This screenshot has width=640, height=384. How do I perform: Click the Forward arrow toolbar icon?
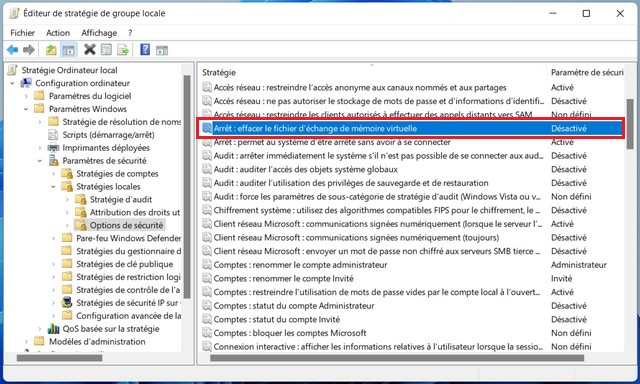click(x=29, y=50)
